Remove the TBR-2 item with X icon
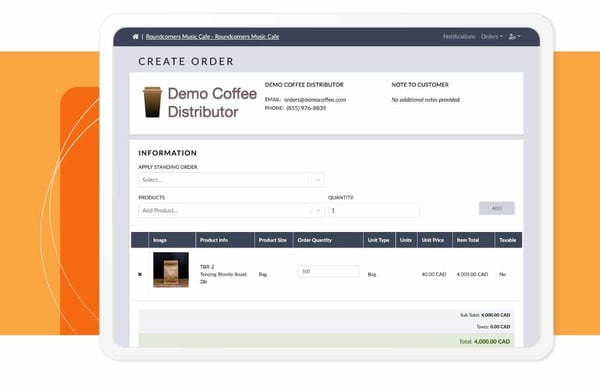 (140, 274)
